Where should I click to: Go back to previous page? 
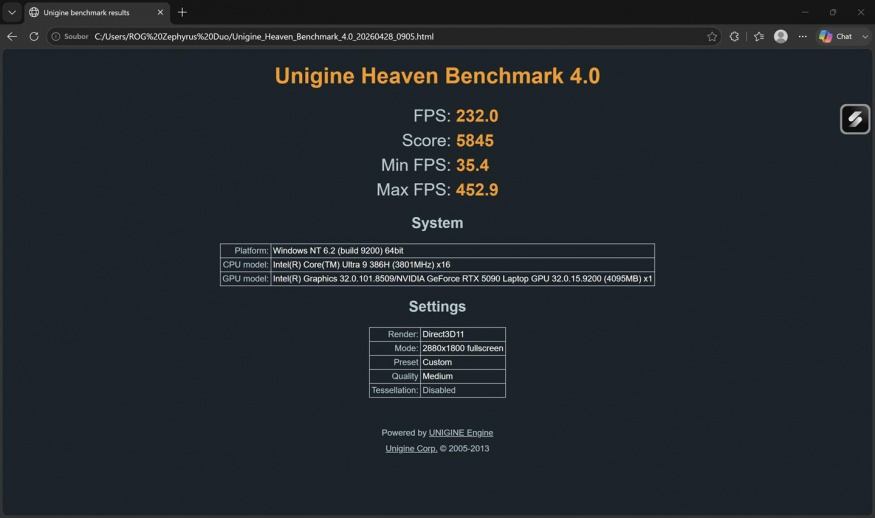click(12, 36)
